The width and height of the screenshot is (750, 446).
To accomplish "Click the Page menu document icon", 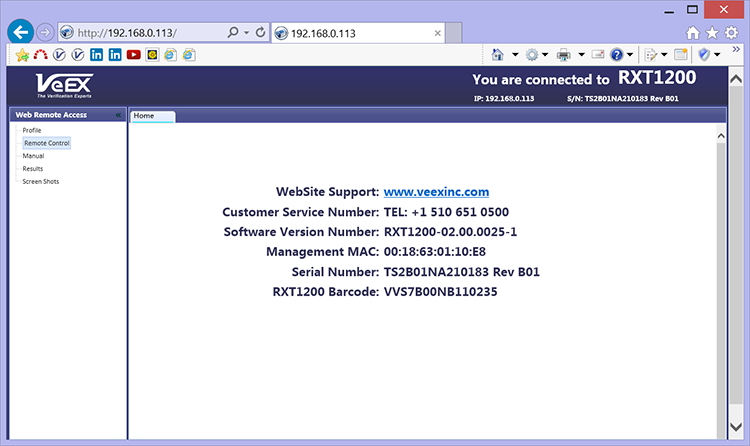I will [x=651, y=55].
